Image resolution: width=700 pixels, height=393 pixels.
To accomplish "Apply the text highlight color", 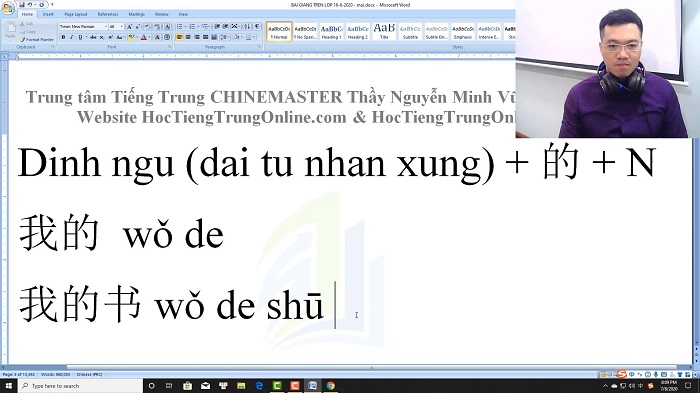I will pyautogui.click(x=131, y=37).
